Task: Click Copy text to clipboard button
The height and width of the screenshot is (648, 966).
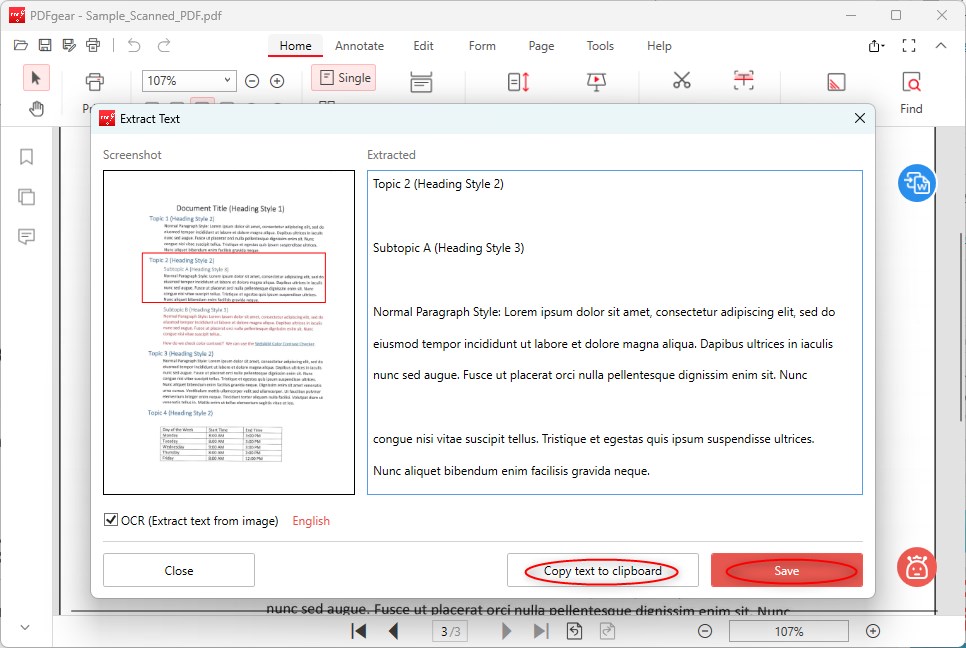Action: [x=602, y=571]
